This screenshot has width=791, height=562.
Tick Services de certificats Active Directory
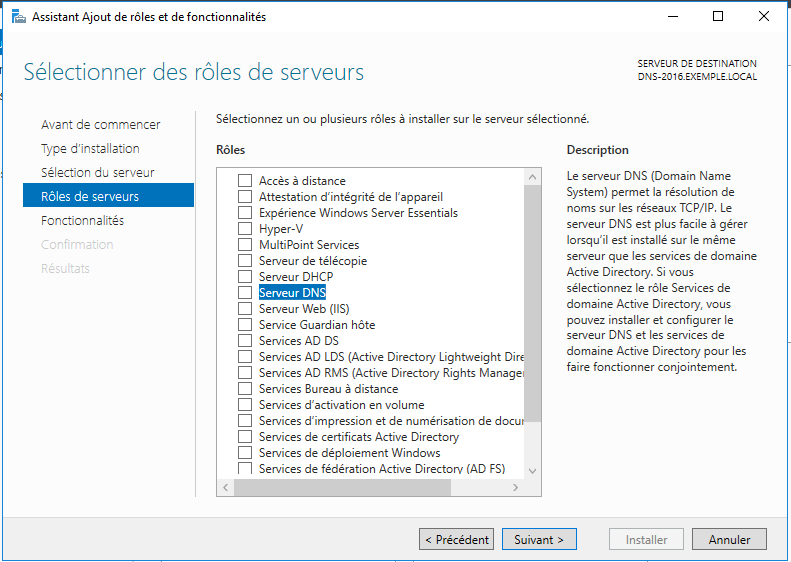tap(245, 437)
